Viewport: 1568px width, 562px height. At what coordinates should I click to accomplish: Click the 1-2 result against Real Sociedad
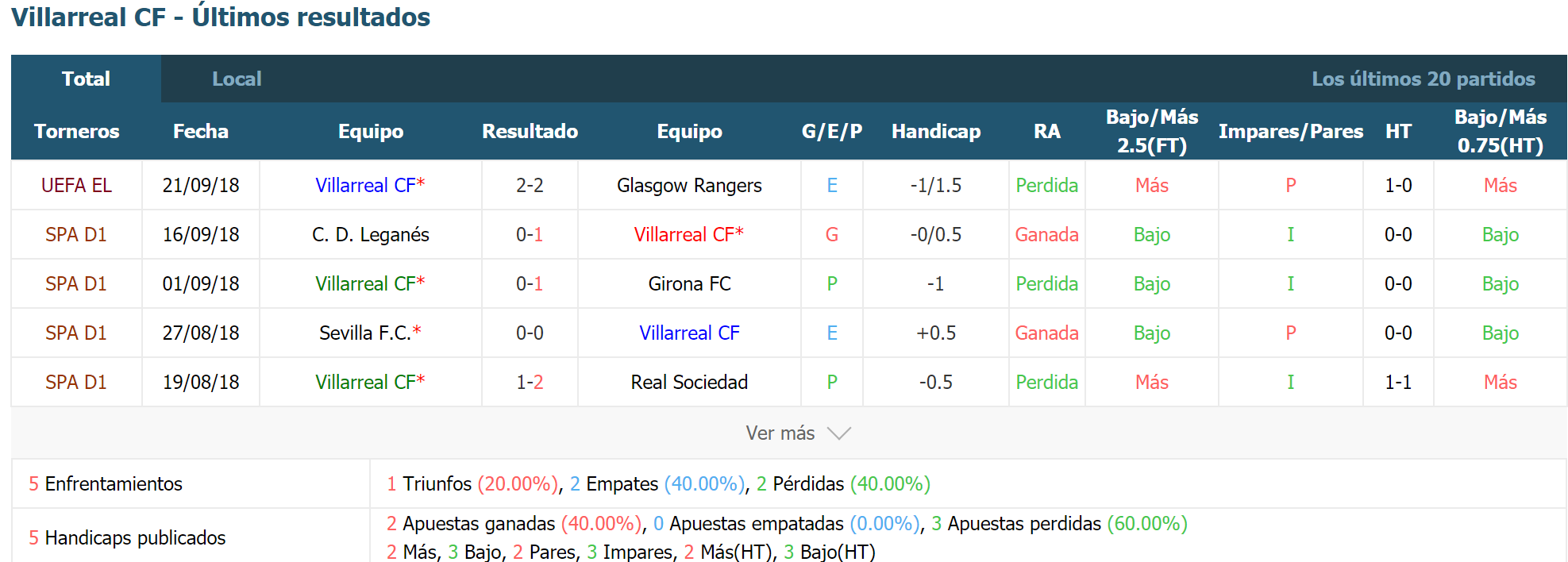pyautogui.click(x=530, y=382)
